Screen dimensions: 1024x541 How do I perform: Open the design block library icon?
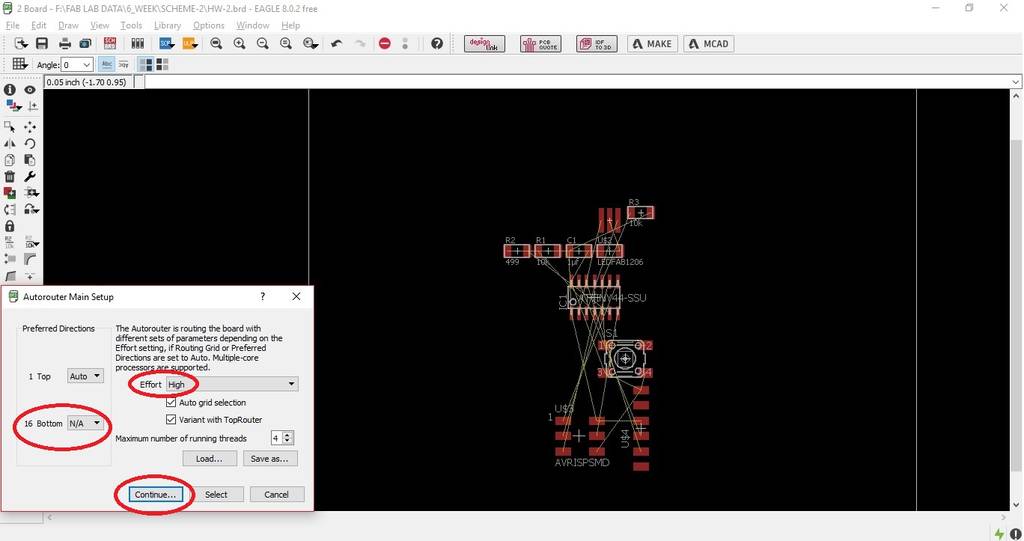[138, 44]
